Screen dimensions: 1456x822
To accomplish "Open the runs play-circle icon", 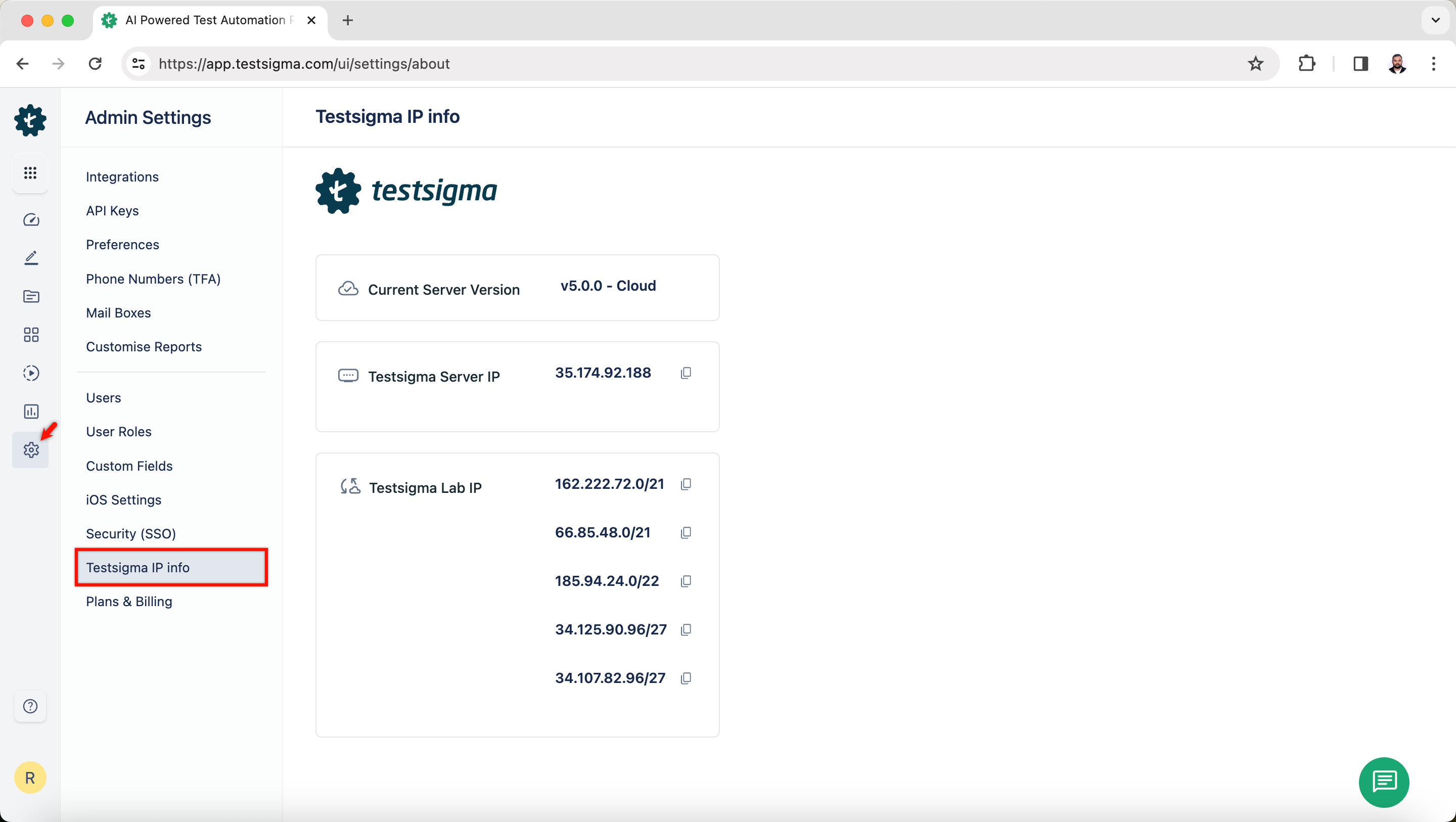I will 31,373.
